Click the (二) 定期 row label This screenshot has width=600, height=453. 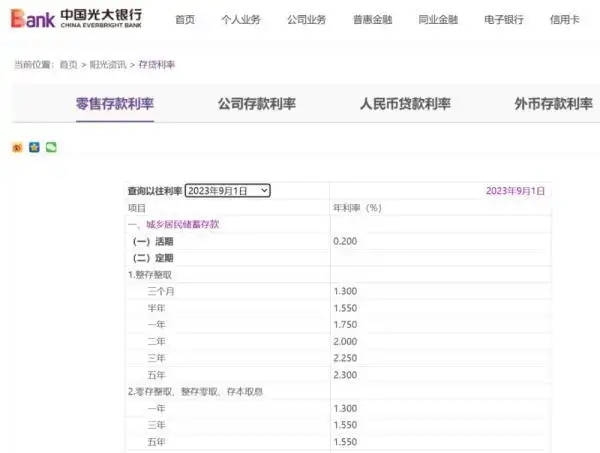[x=153, y=258]
